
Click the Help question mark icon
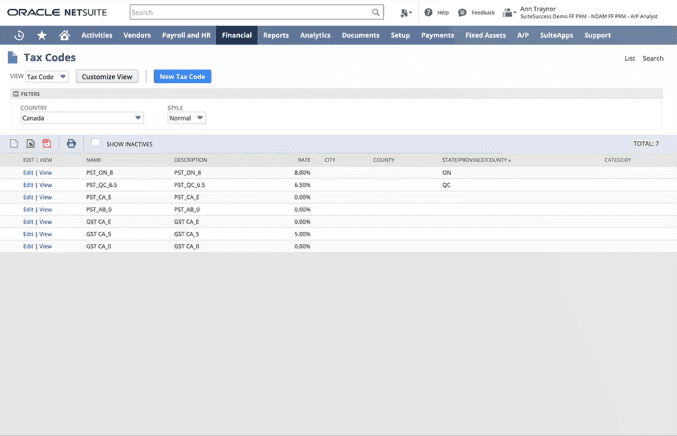(x=429, y=13)
